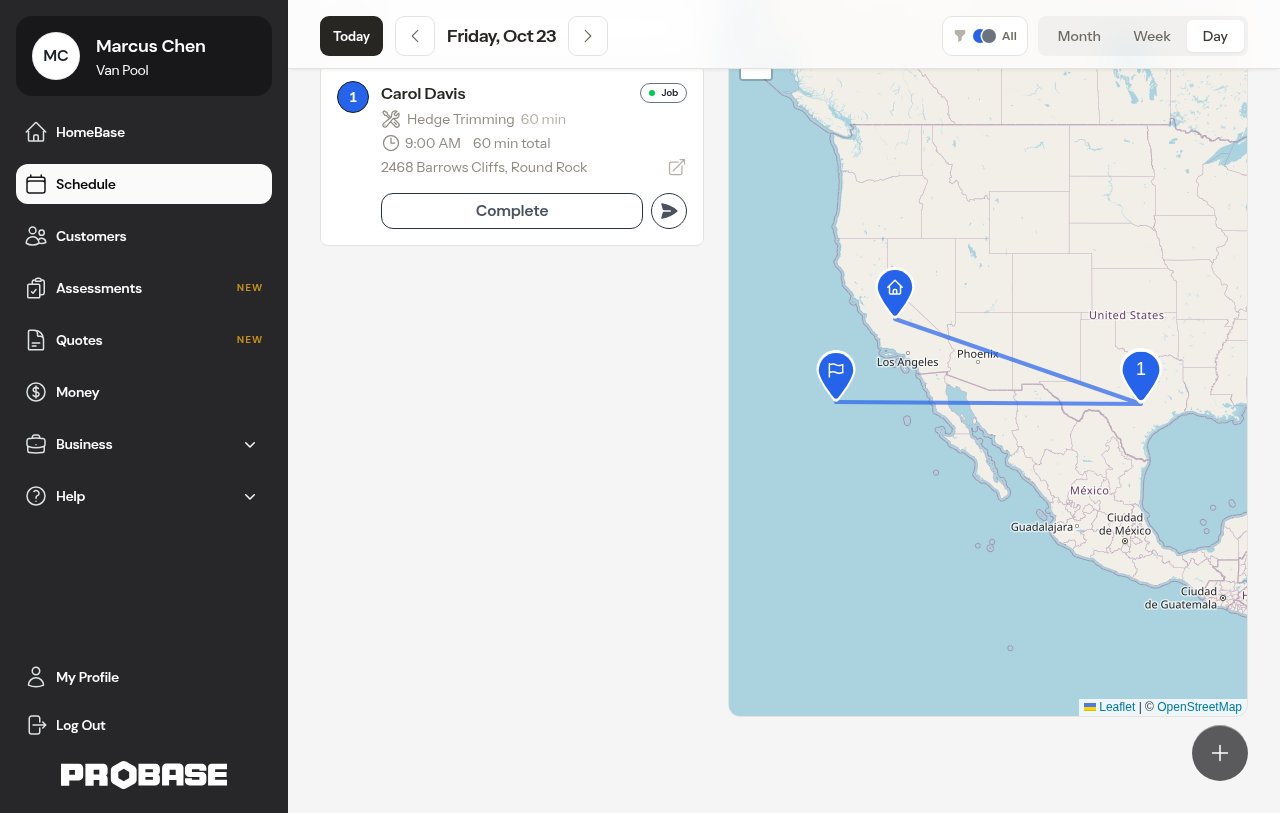The image size is (1280, 813).
Task: Click the Help question mark icon
Action: tap(36, 496)
